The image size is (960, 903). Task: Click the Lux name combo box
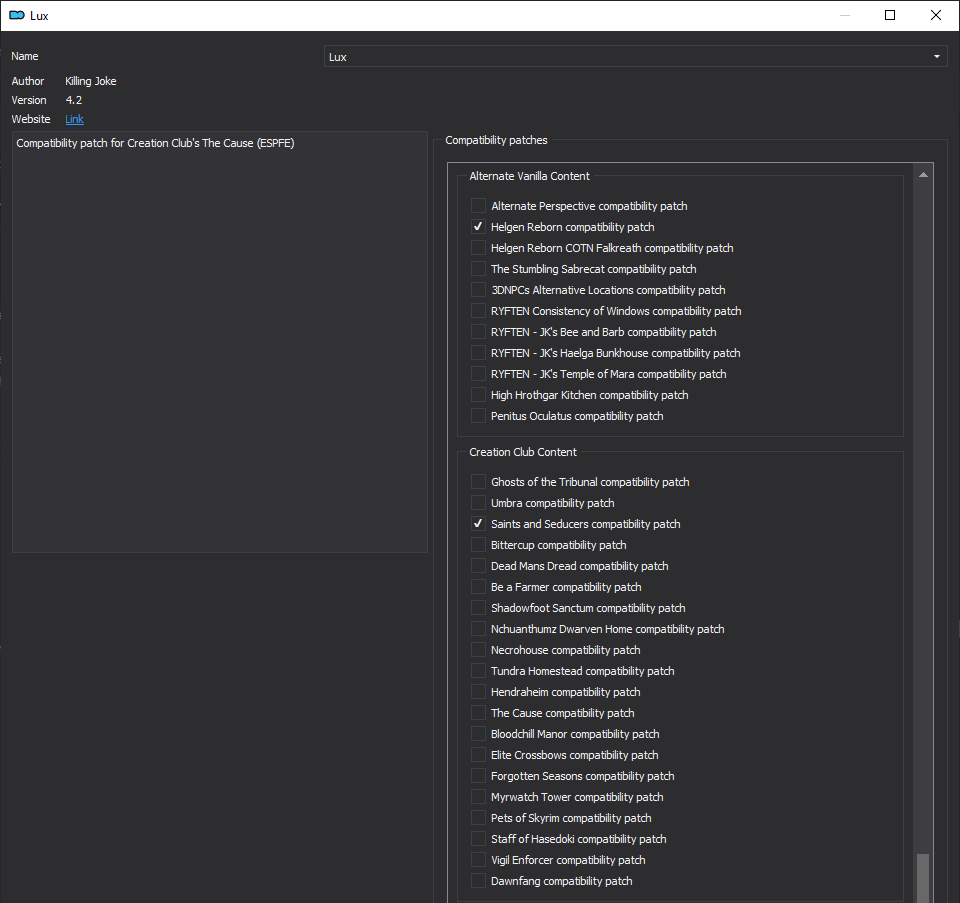point(636,56)
